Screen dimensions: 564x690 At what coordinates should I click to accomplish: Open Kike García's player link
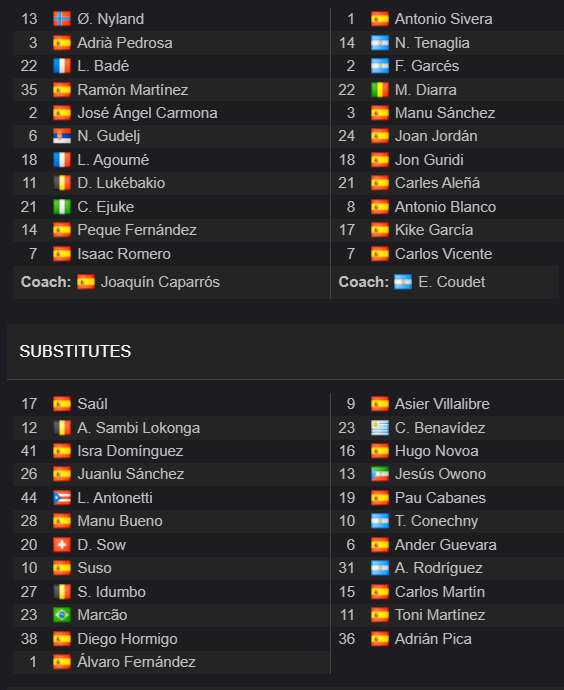click(x=434, y=230)
